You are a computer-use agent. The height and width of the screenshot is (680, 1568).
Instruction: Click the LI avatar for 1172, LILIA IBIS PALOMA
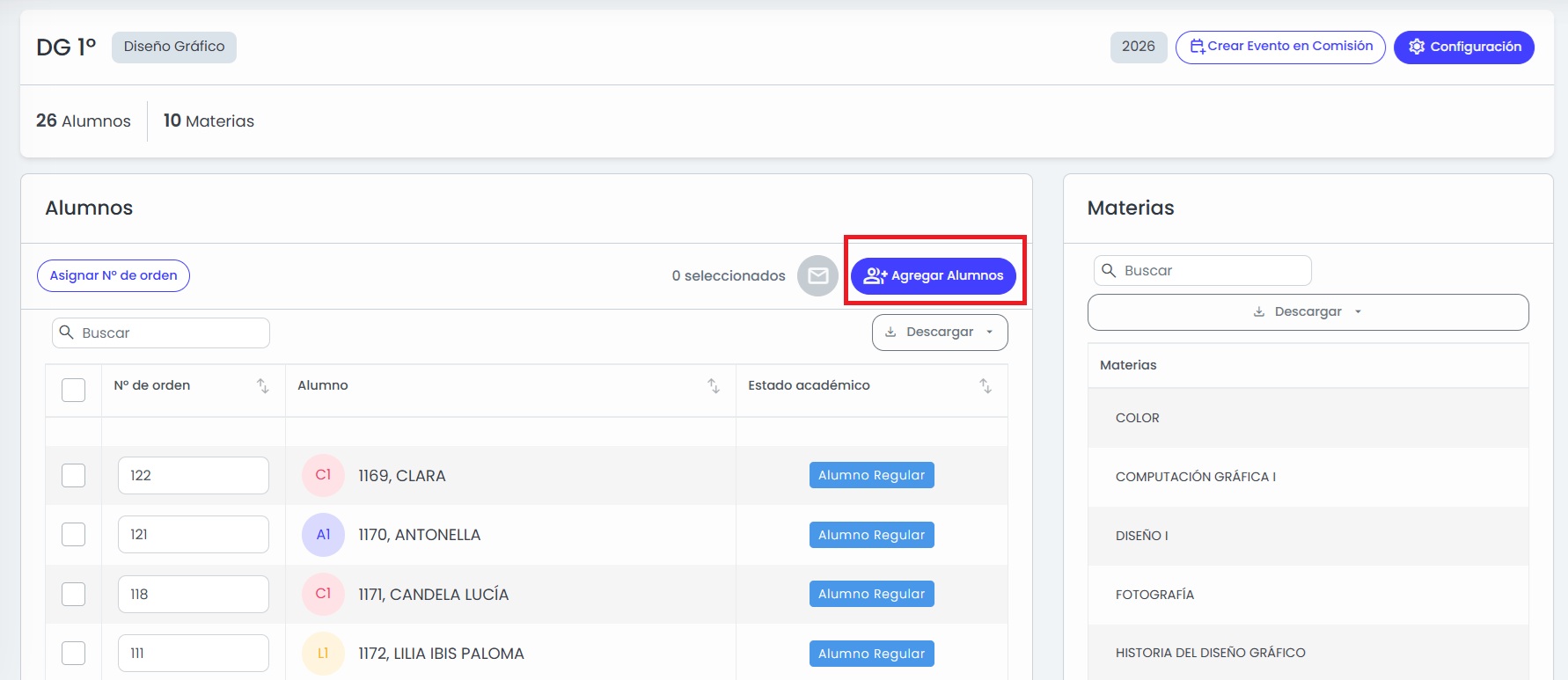[323, 654]
